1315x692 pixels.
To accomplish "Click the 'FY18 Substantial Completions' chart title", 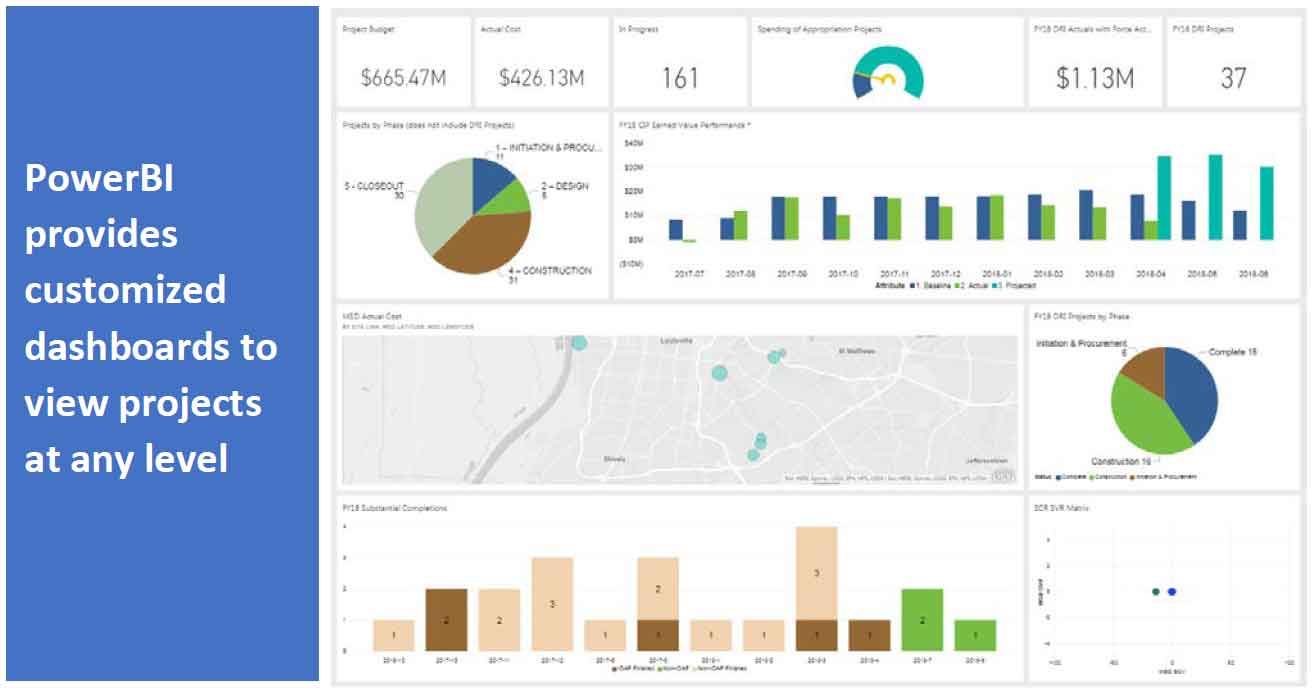I will (395, 508).
